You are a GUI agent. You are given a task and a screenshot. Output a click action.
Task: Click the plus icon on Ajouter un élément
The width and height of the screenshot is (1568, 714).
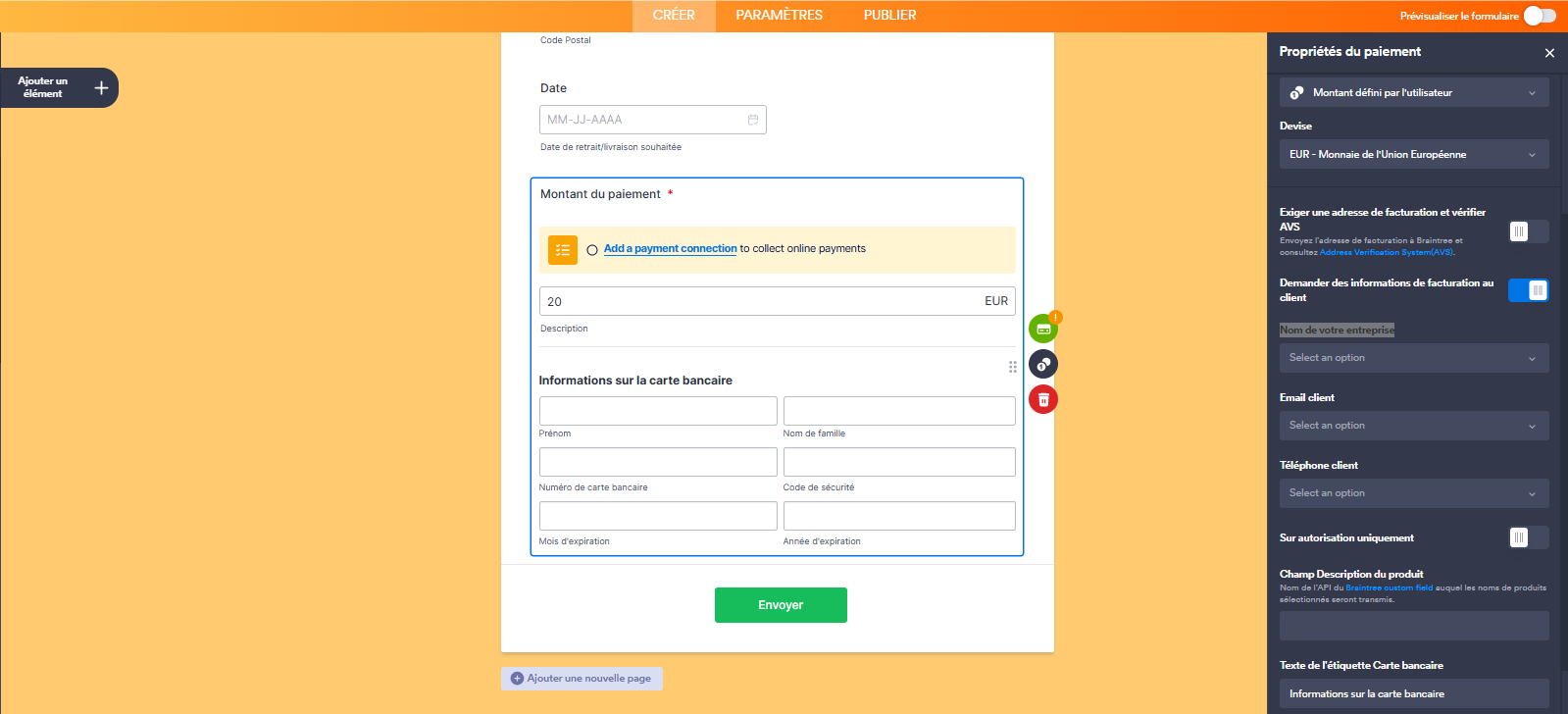pos(101,88)
